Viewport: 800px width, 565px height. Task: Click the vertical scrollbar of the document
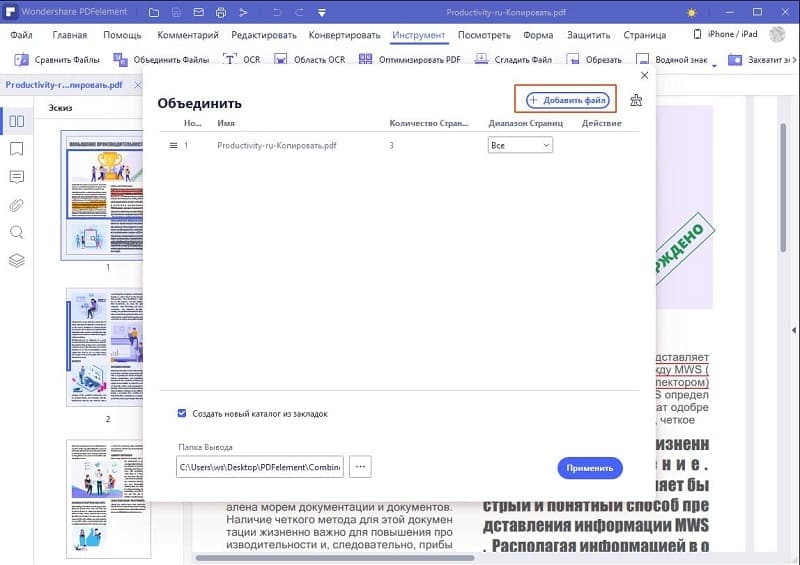[783, 187]
